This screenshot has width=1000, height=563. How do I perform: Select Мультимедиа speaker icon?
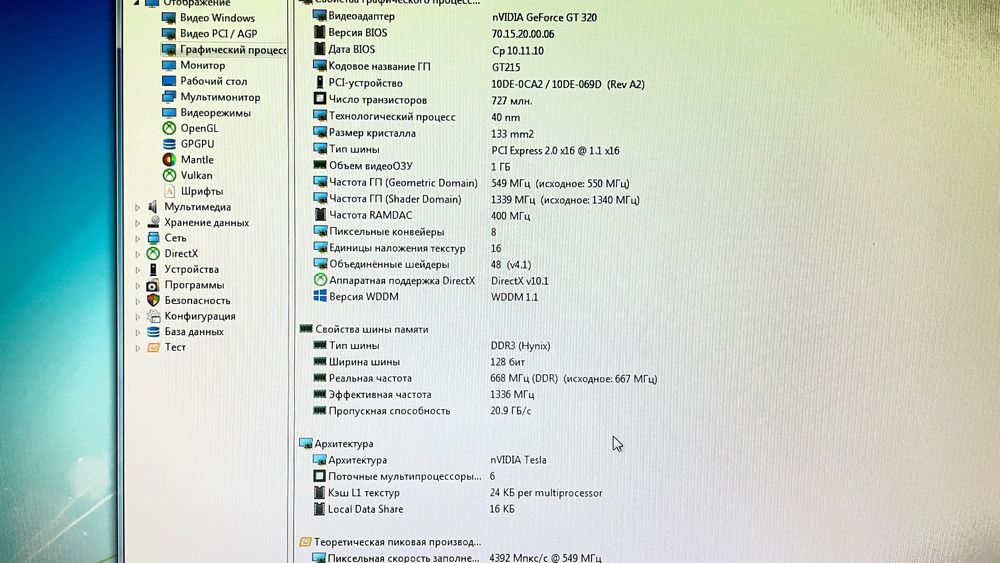(153, 207)
